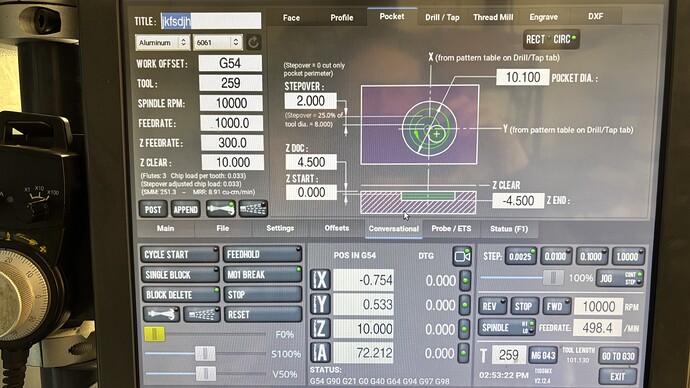690x388 pixels.
Task: Open the 6061 alloy dropdown
Action: click(x=218, y=43)
